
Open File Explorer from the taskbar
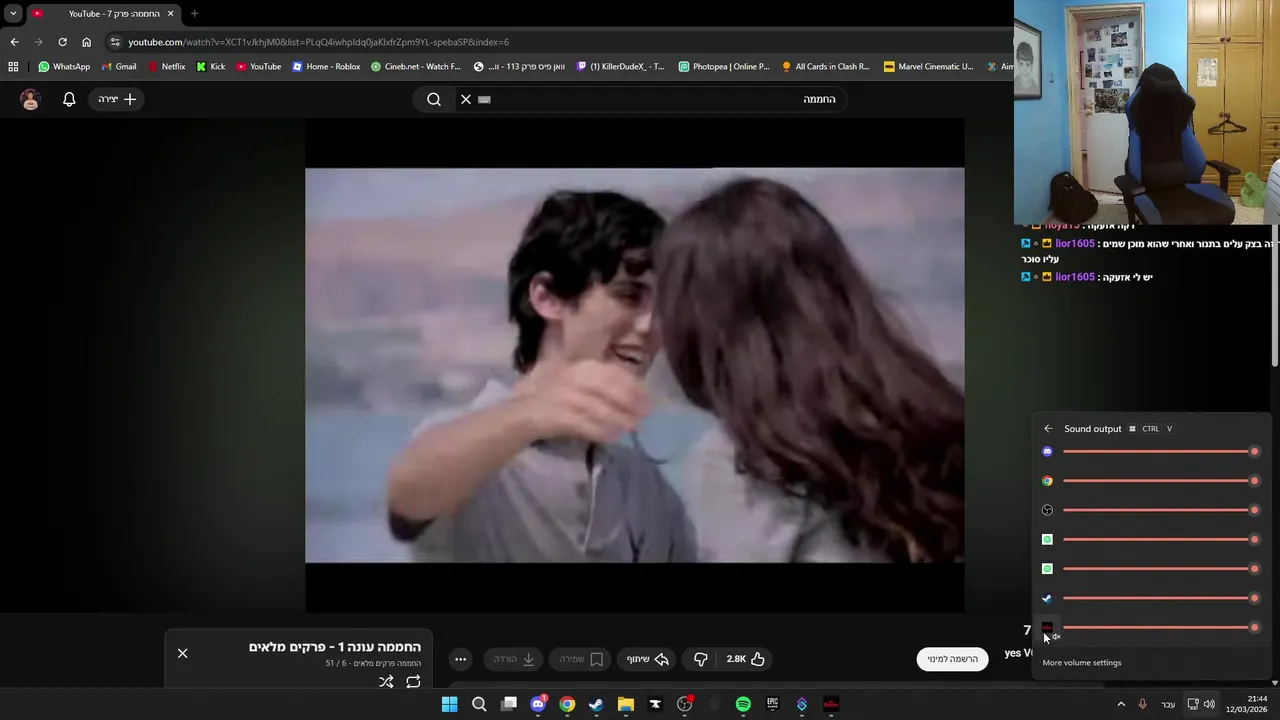pos(626,704)
